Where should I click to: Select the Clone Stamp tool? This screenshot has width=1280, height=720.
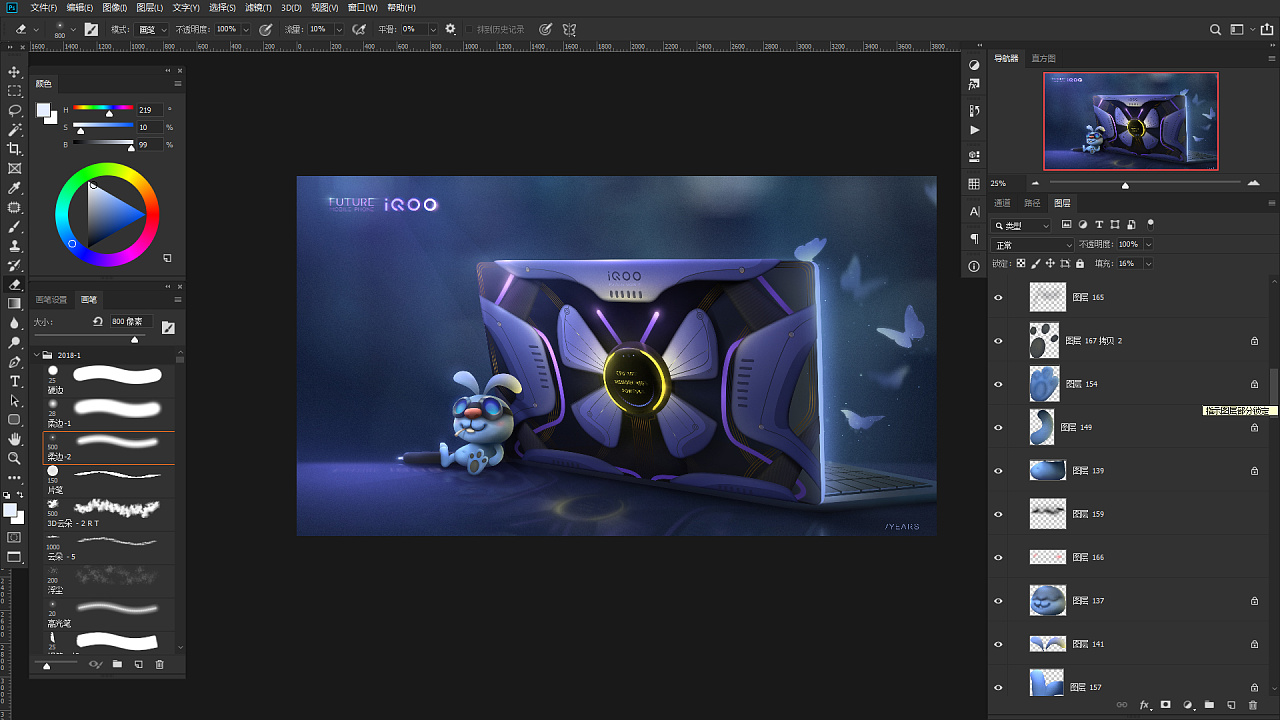[15, 246]
